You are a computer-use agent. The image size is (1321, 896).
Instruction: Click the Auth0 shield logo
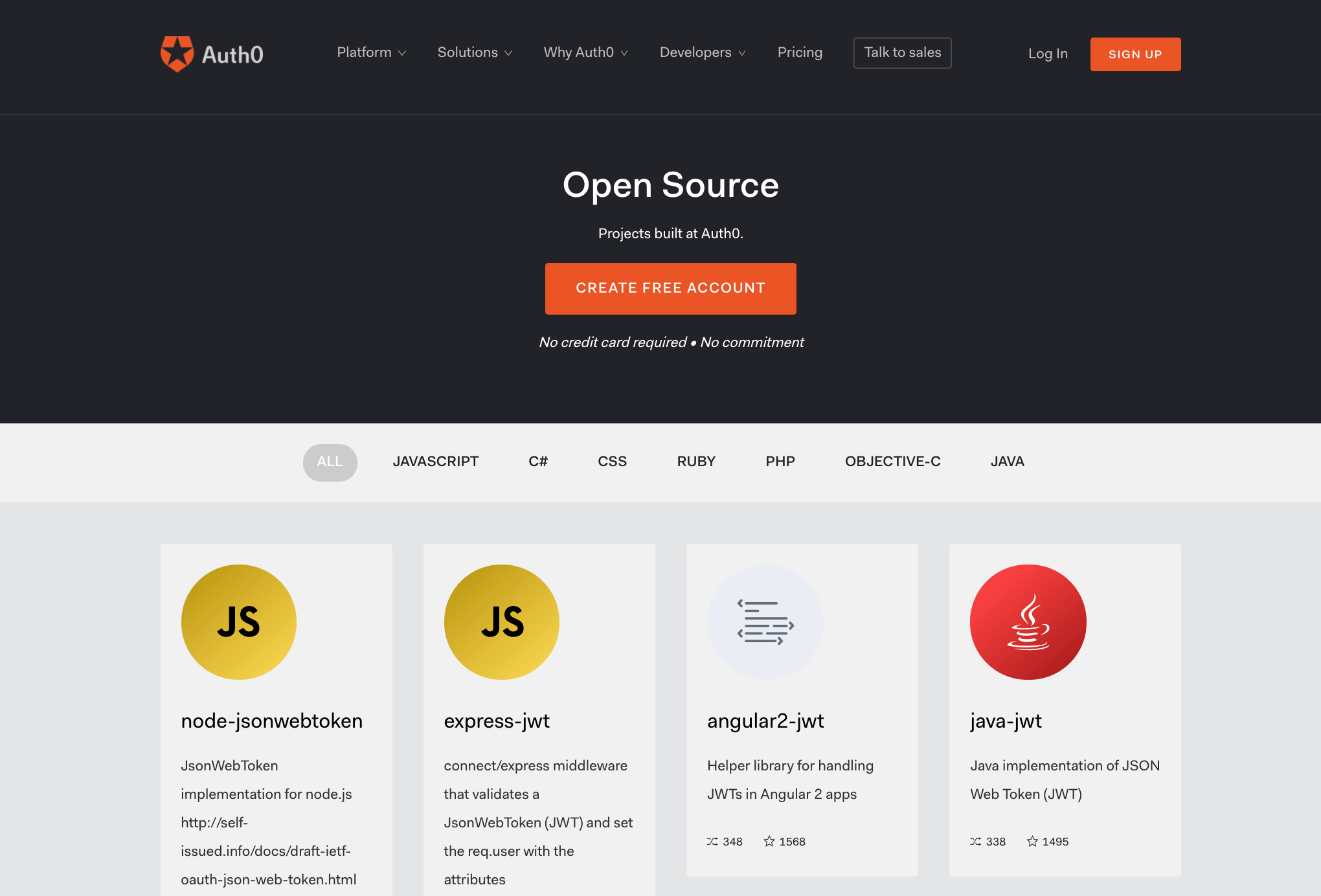pyautogui.click(x=177, y=54)
